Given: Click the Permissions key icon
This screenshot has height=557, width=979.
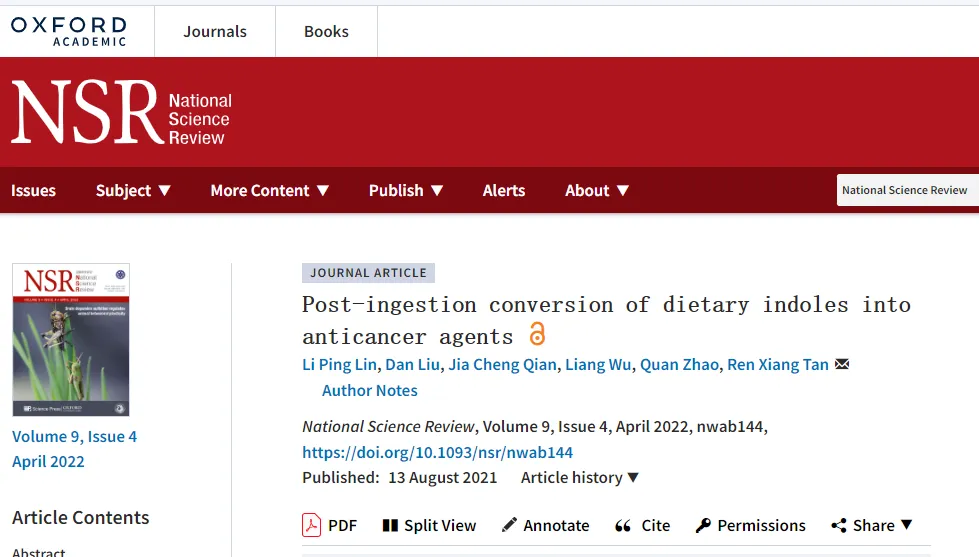Looking at the screenshot, I should pyautogui.click(x=703, y=525).
